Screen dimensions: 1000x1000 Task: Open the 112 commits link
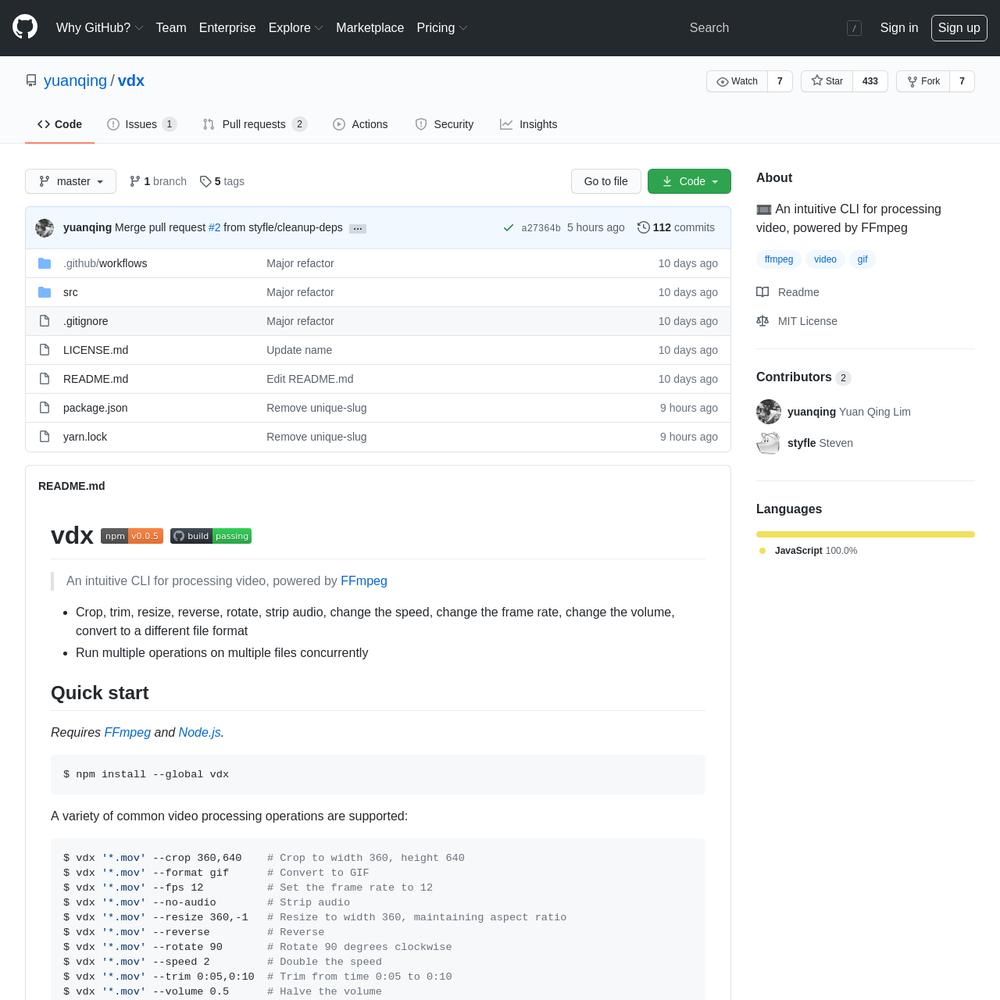(676, 228)
